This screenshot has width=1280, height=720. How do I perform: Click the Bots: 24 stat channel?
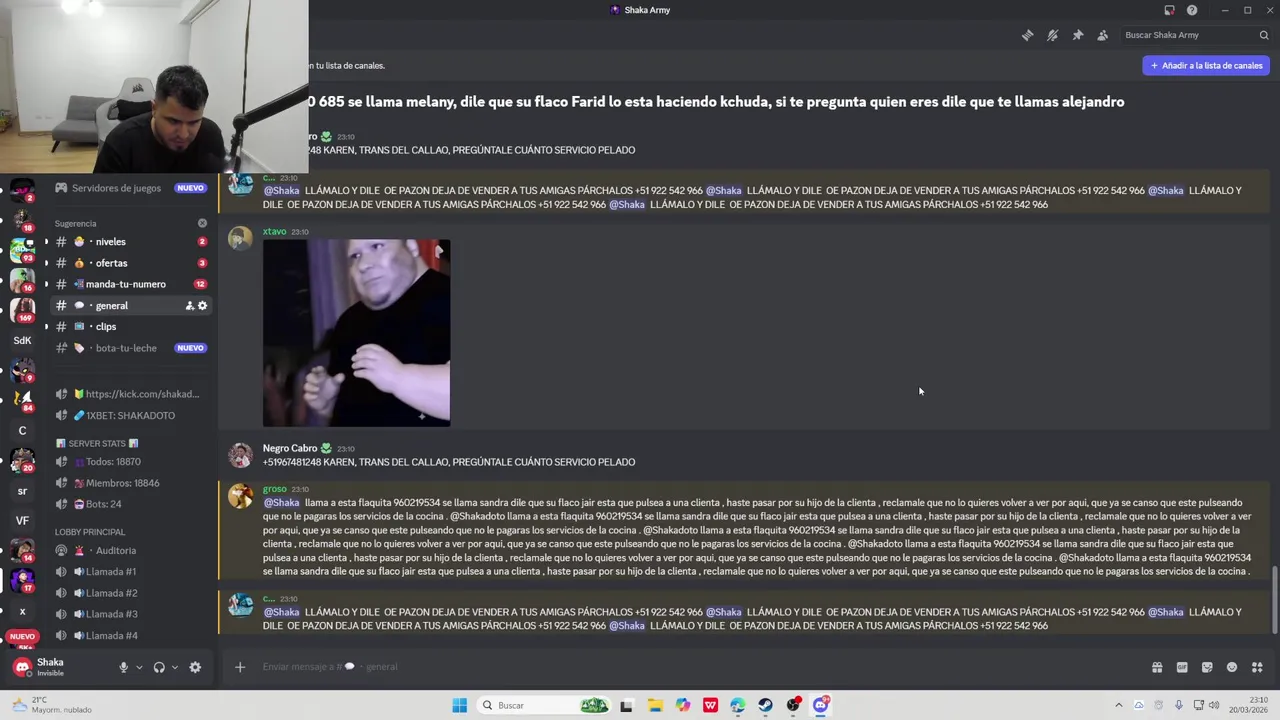coord(130,504)
